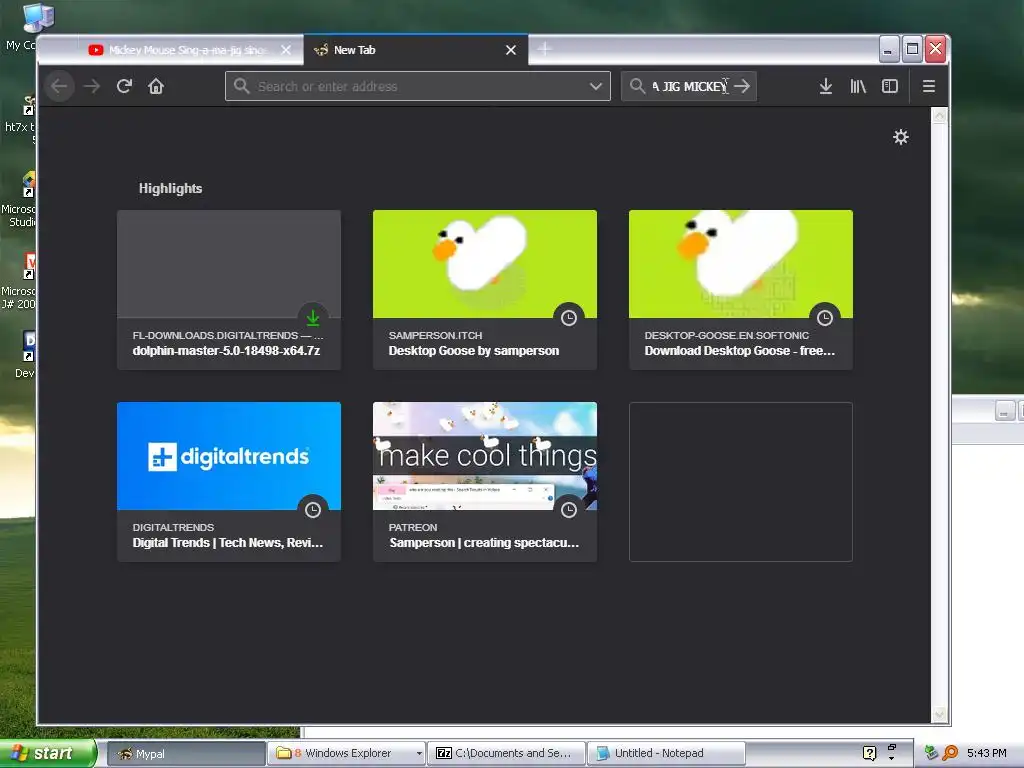This screenshot has height=768, width=1024.
Task: Close the Mickey Mouse YouTube tab
Action: pyautogui.click(x=286, y=50)
